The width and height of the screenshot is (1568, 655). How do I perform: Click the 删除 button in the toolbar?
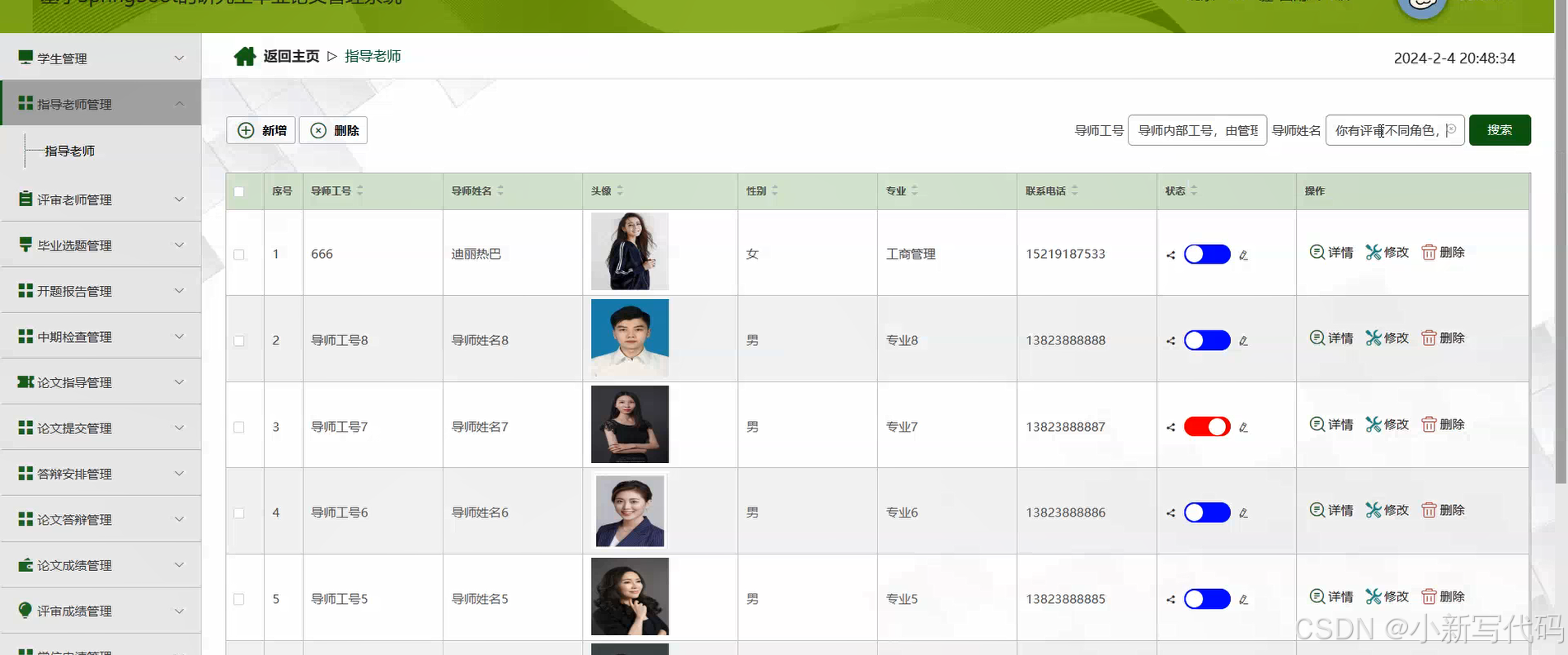click(333, 130)
